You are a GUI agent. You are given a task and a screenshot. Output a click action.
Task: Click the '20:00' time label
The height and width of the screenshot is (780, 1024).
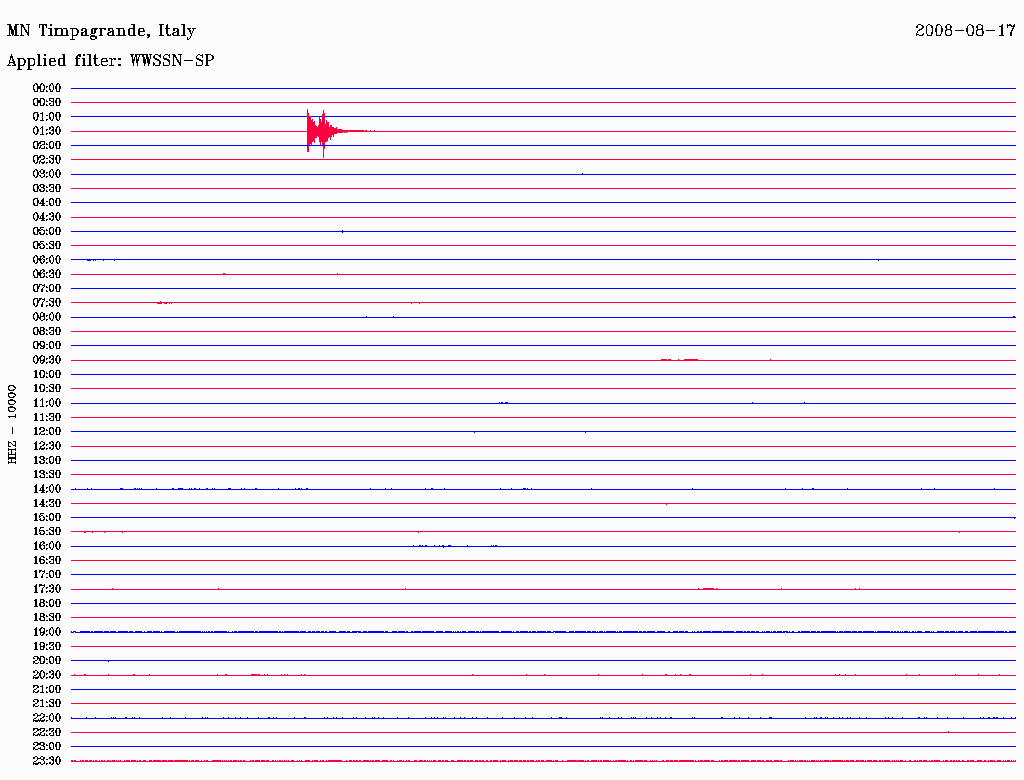pyautogui.click(x=47, y=660)
